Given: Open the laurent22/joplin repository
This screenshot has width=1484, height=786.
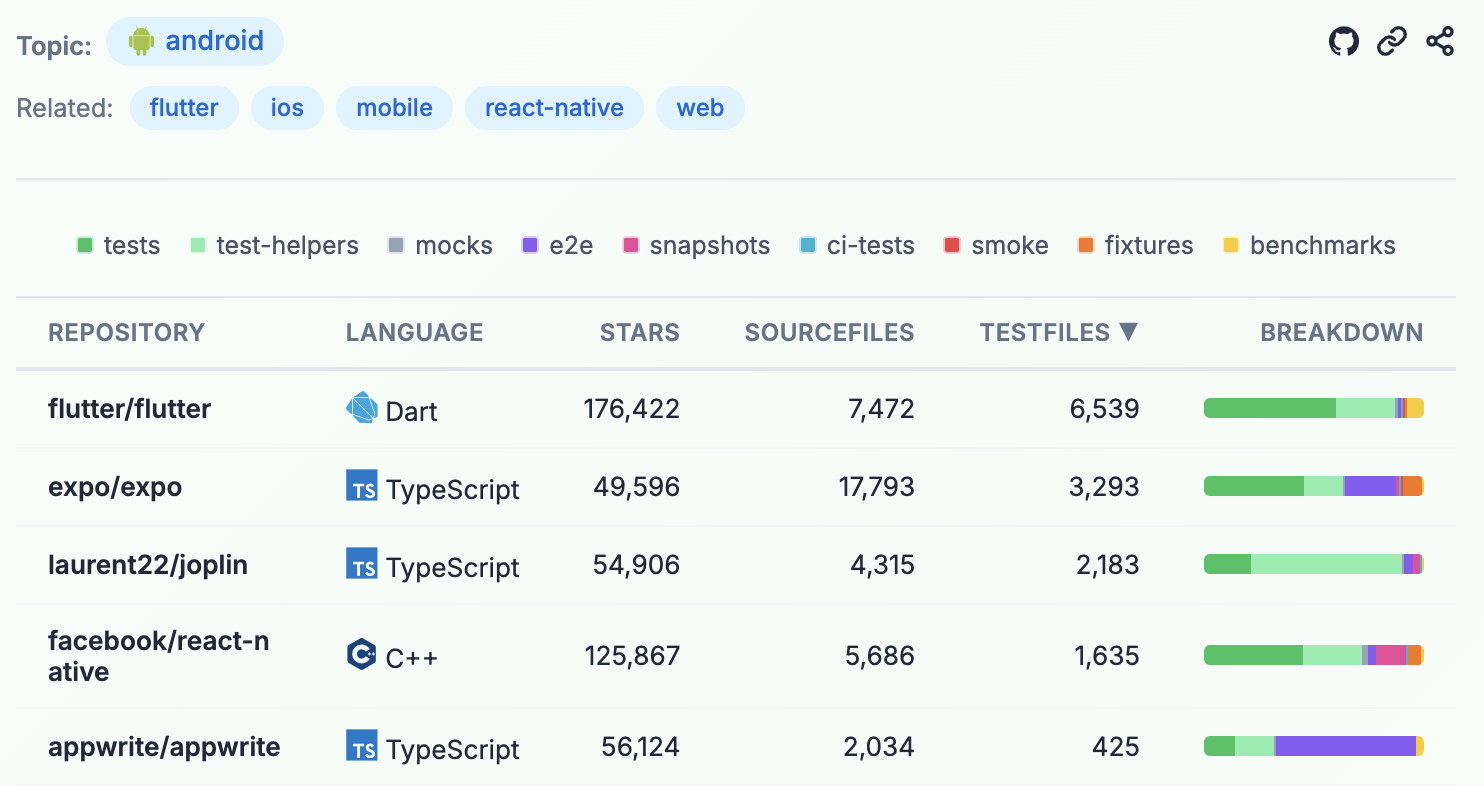Looking at the screenshot, I should pyautogui.click(x=148, y=564).
